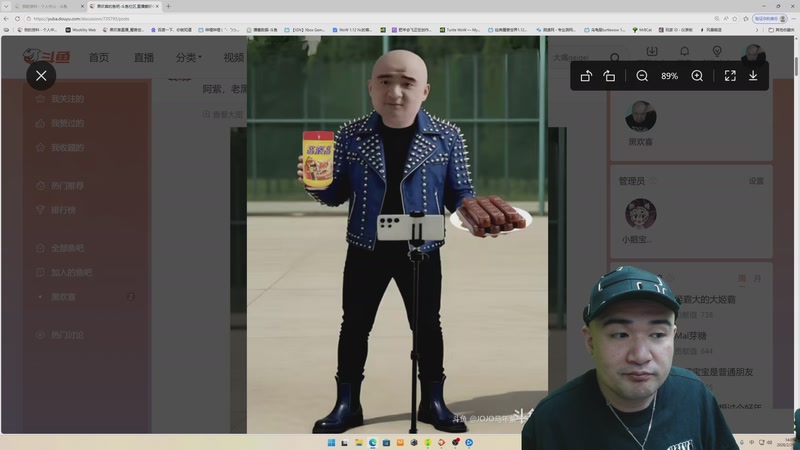The height and width of the screenshot is (450, 800).
Task: Open the tab search dropdown chevron
Action: click(x=6, y=6)
